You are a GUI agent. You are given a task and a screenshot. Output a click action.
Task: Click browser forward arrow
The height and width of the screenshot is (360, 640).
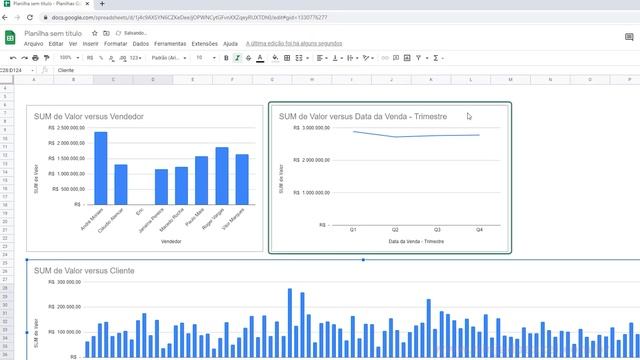point(17,18)
